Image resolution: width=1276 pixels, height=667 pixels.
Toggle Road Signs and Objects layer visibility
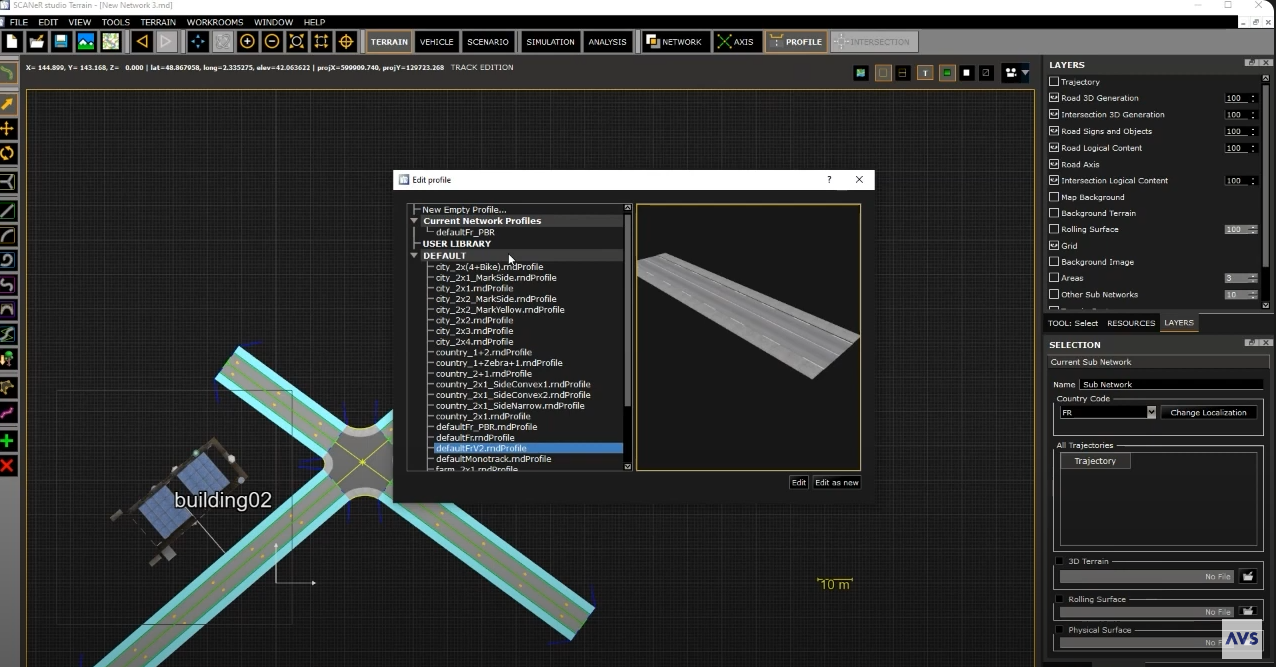(x=1054, y=131)
